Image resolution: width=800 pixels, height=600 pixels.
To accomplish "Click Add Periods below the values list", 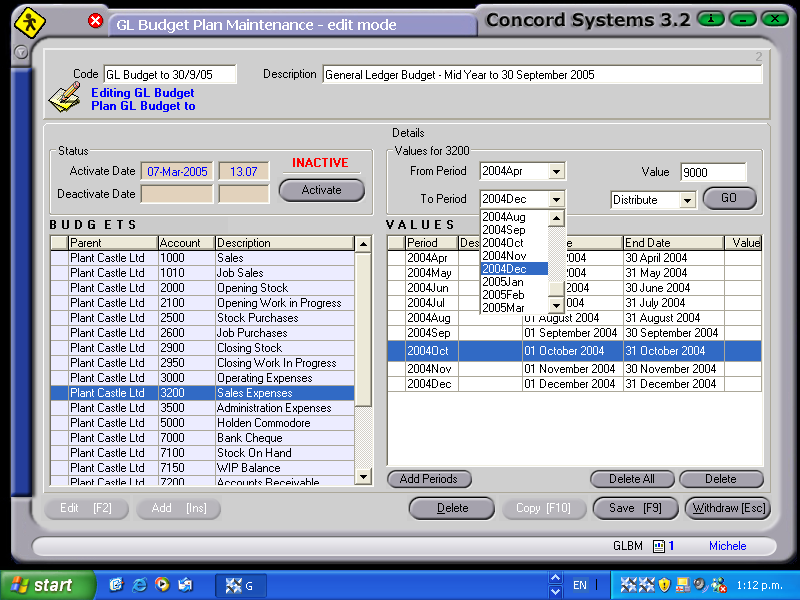I will (x=429, y=479).
